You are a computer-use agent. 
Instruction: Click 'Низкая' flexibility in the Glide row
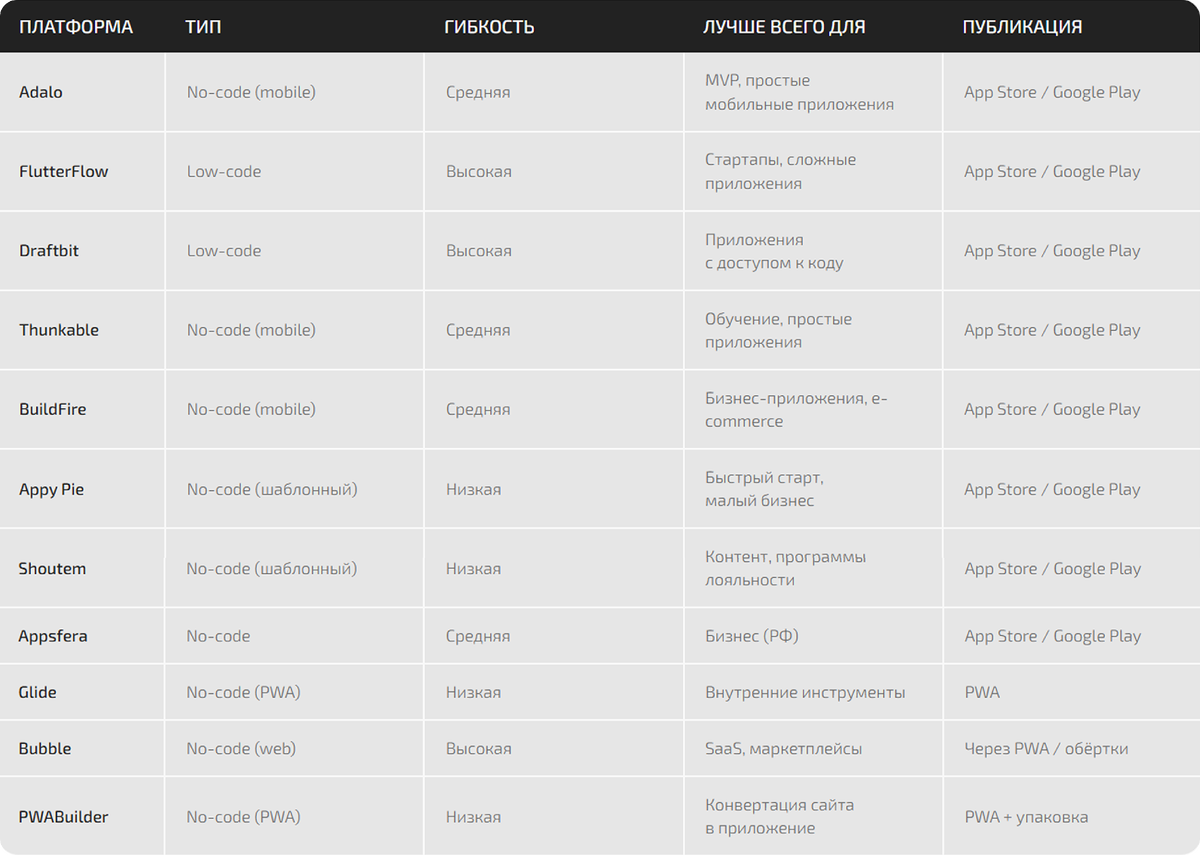pos(474,692)
